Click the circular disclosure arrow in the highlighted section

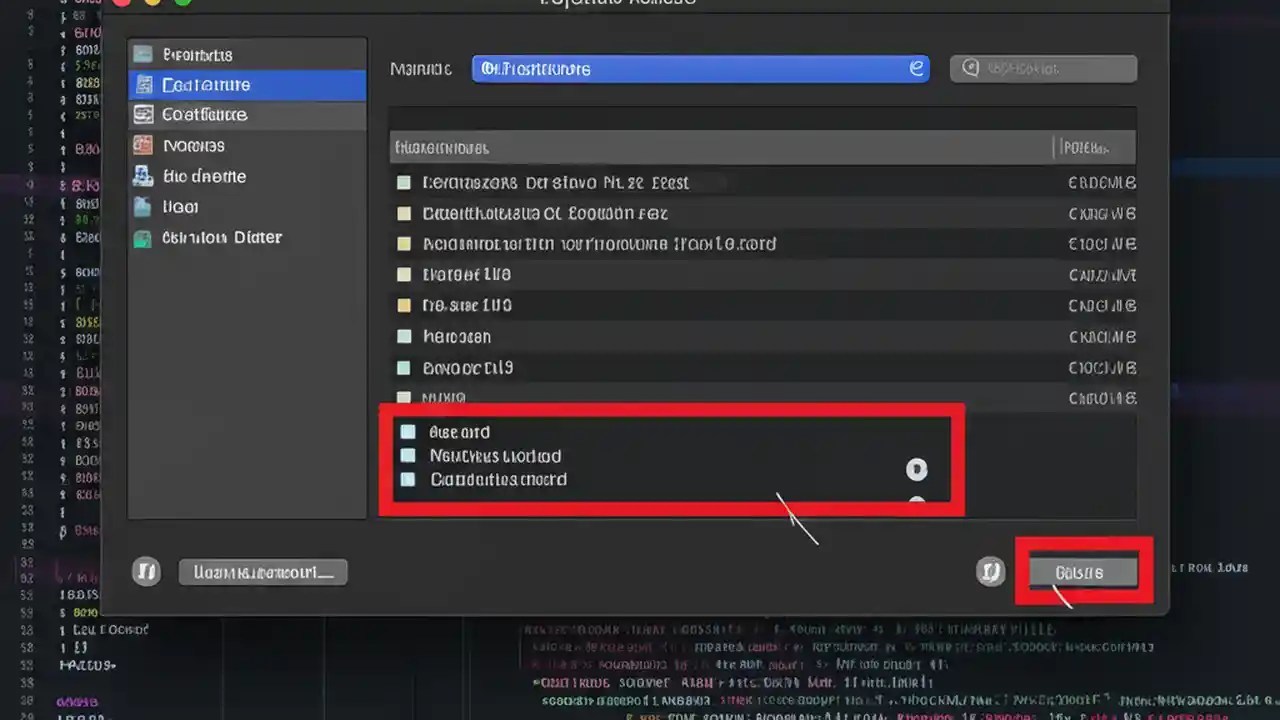click(x=917, y=469)
